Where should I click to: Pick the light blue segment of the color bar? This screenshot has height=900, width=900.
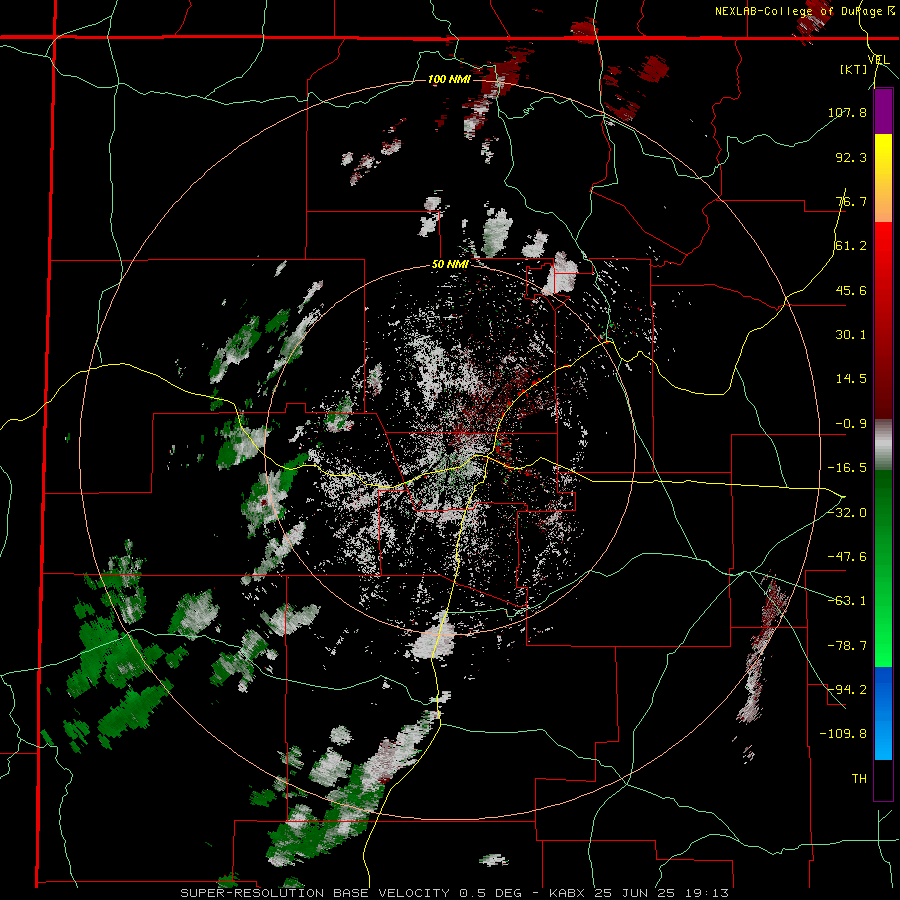pyautogui.click(x=883, y=736)
